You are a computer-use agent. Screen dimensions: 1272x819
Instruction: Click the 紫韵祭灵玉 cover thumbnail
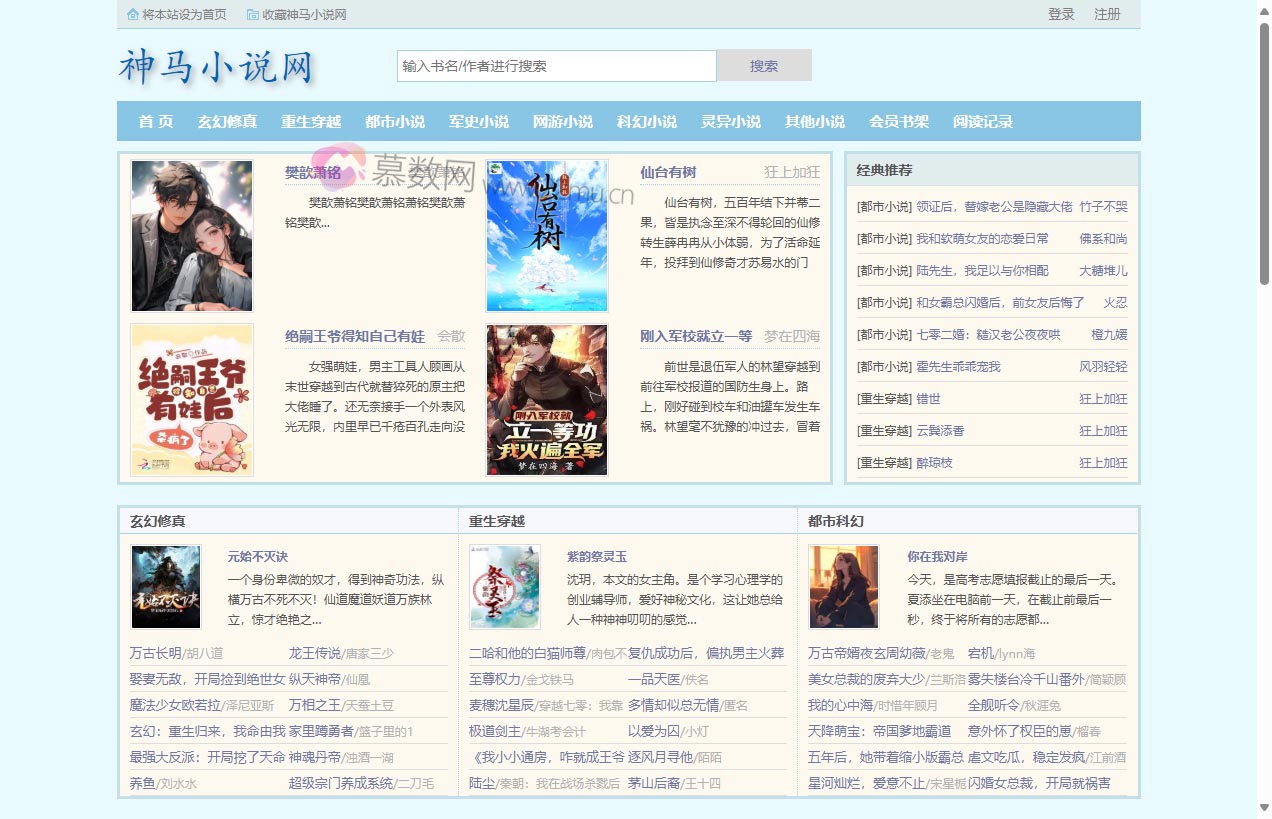[505, 587]
